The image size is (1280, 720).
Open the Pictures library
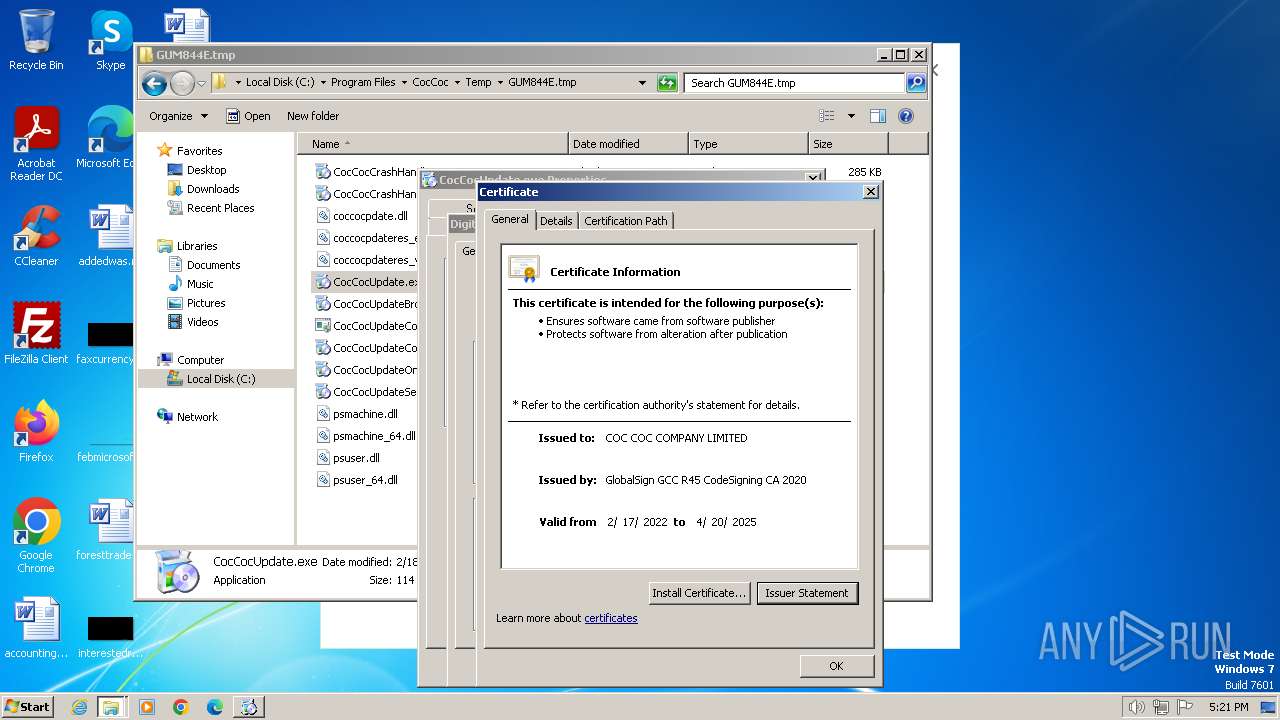206,303
